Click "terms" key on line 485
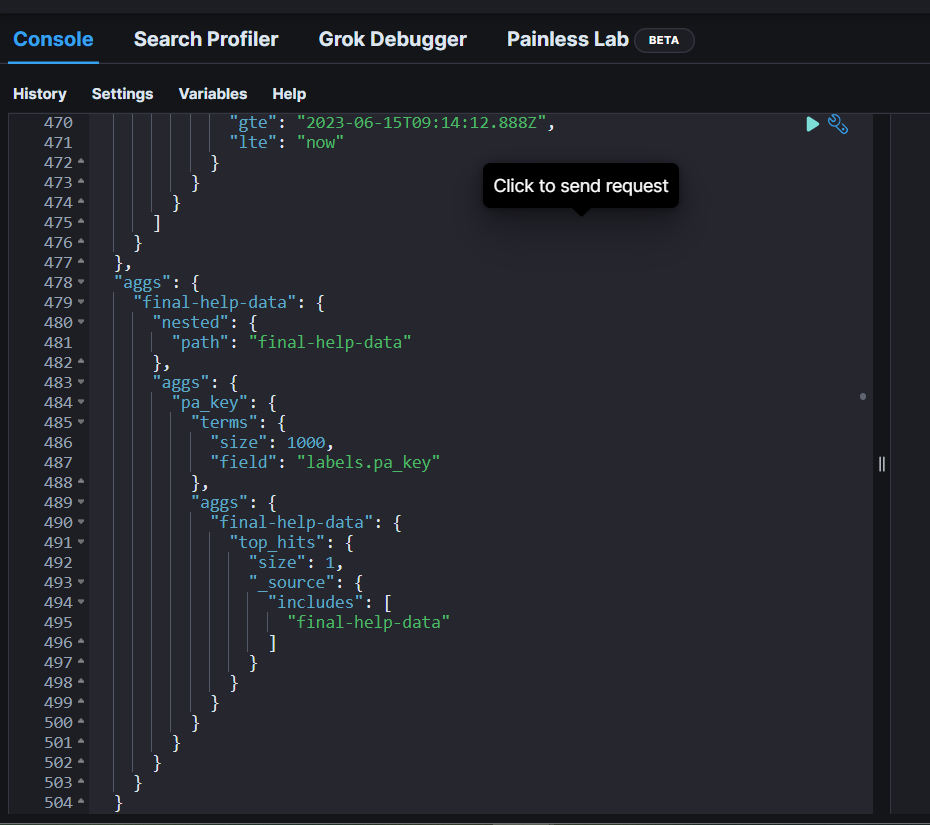Image resolution: width=930 pixels, height=825 pixels. 224,422
